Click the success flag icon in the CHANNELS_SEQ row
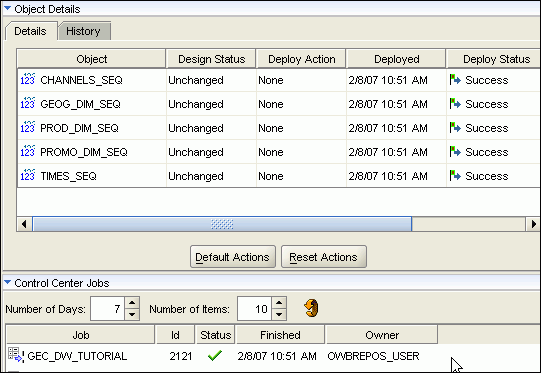The image size is (541, 373). click(x=455, y=80)
